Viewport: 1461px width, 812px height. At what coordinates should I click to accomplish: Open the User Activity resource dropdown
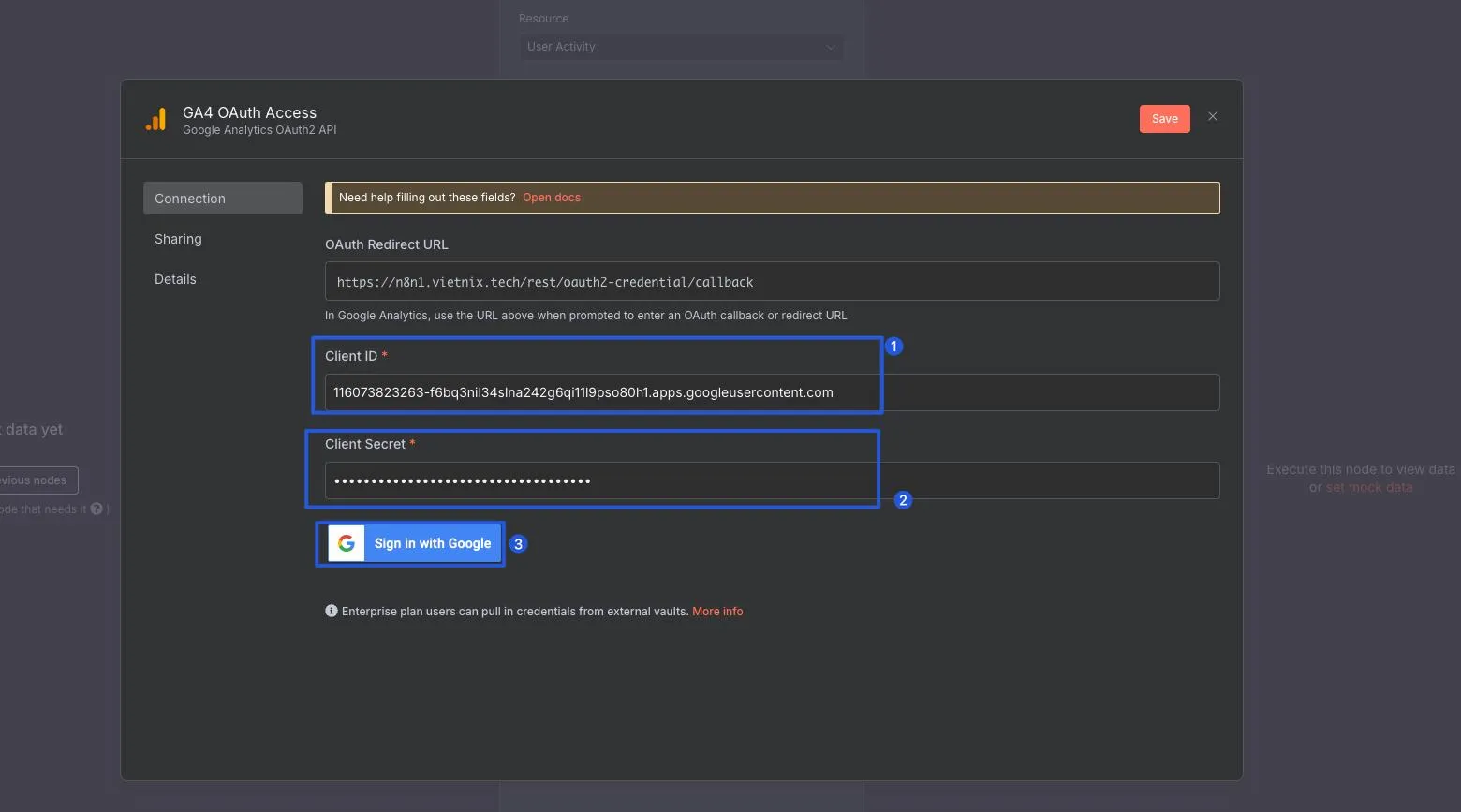pyautogui.click(x=681, y=47)
